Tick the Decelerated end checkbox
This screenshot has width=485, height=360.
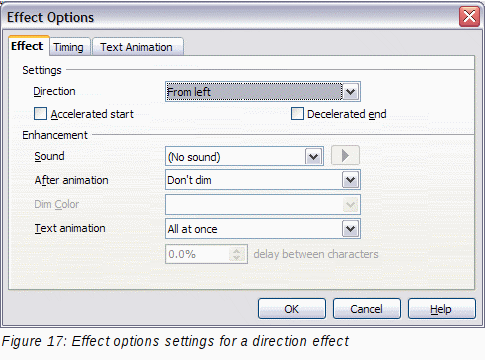point(297,114)
